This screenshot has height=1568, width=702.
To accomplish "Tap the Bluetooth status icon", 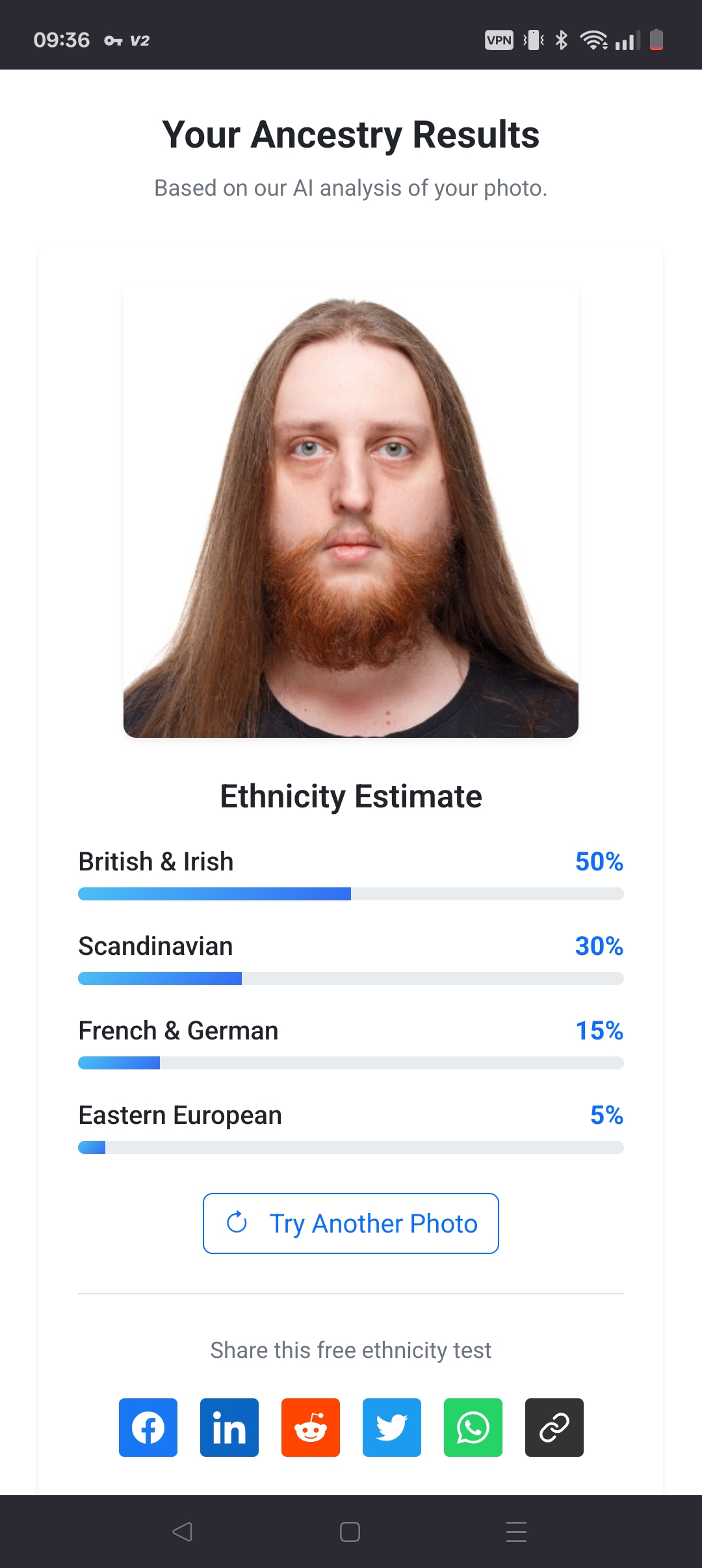I will click(x=562, y=40).
